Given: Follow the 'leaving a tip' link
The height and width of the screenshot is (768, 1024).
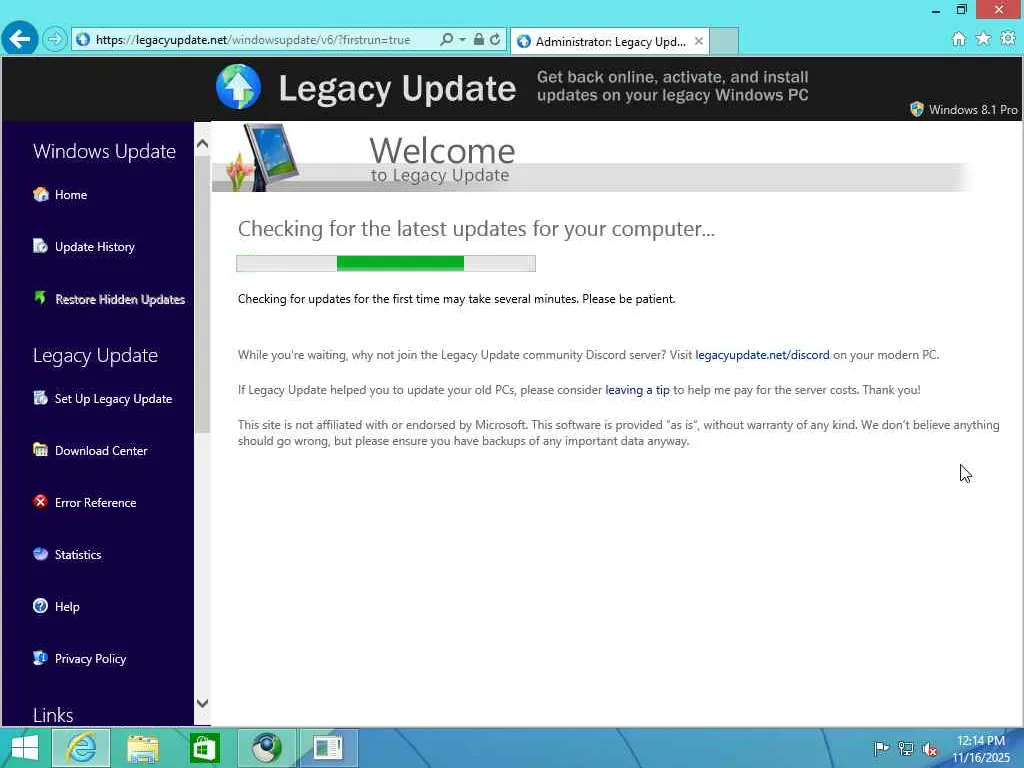Looking at the screenshot, I should pos(637,390).
